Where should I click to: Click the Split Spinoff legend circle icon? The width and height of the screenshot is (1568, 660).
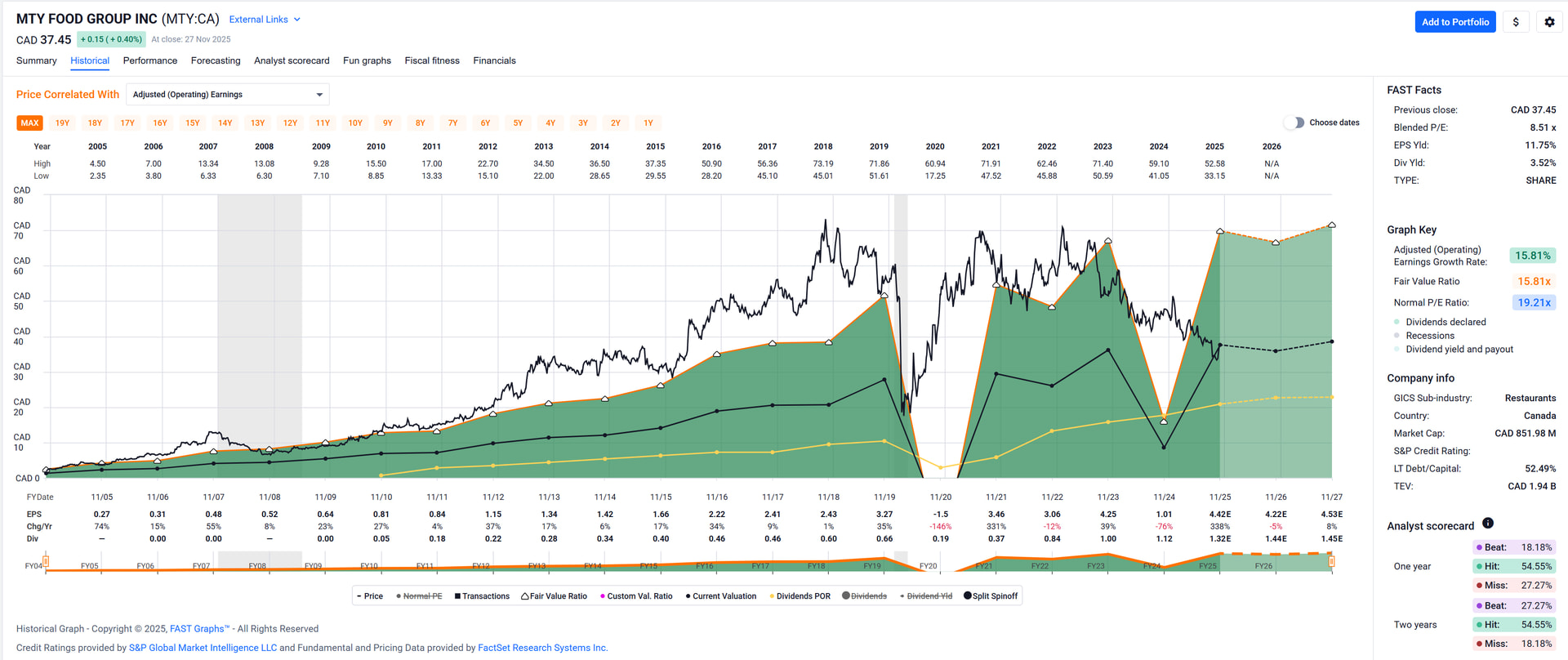[968, 595]
